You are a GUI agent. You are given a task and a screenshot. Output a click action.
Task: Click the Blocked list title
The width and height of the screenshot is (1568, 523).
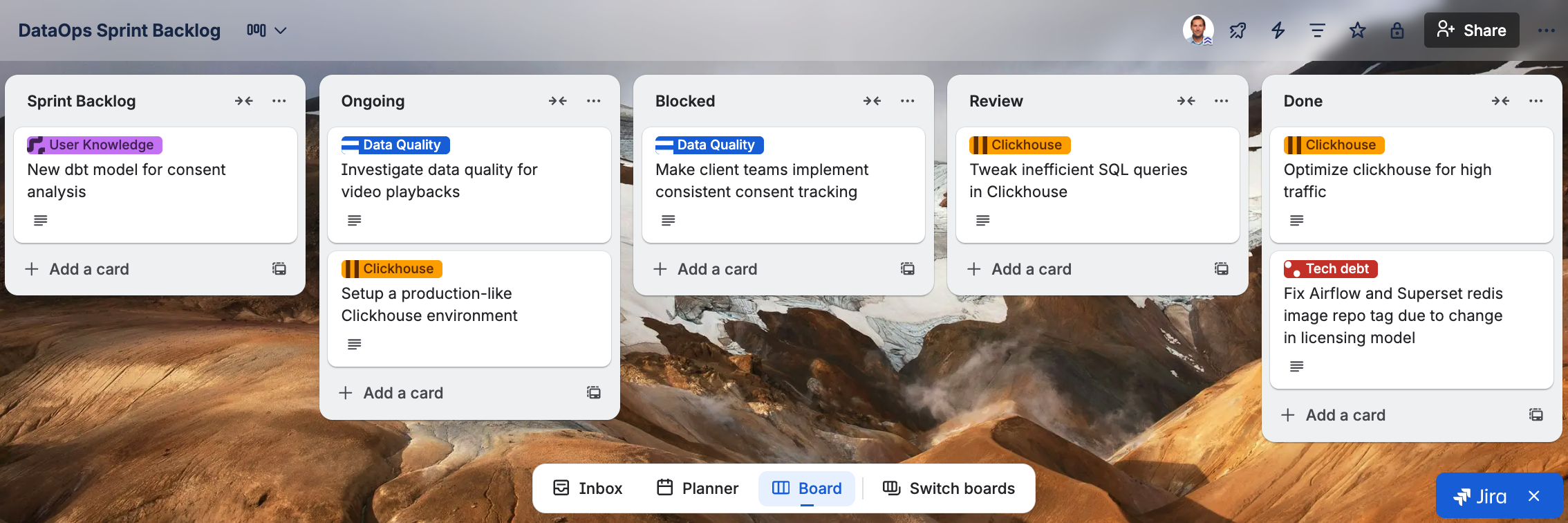(x=685, y=101)
